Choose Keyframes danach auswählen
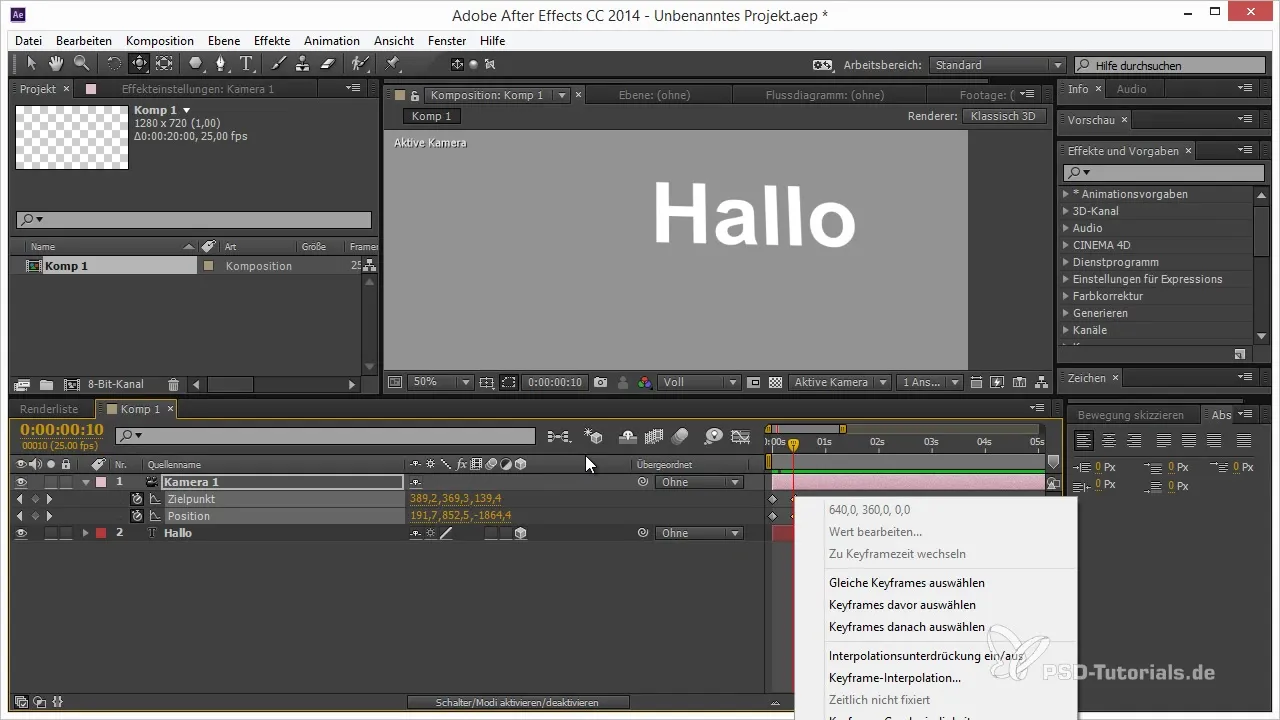Screen dimensions: 1280x720 click(x=907, y=627)
